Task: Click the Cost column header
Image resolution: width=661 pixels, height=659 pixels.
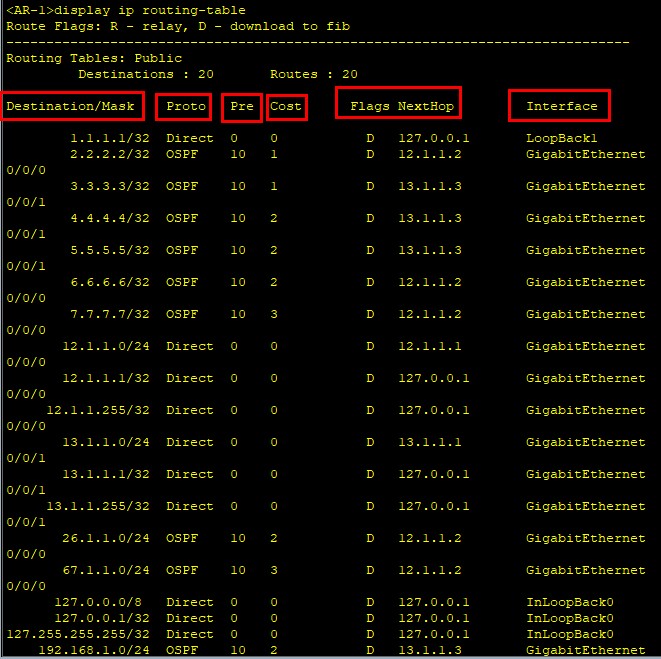Action: point(286,106)
